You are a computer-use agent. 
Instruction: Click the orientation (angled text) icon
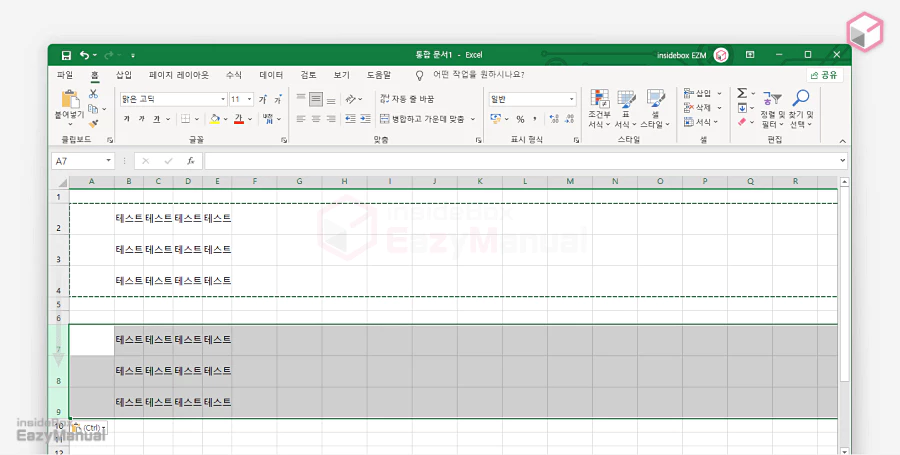[x=351, y=99]
